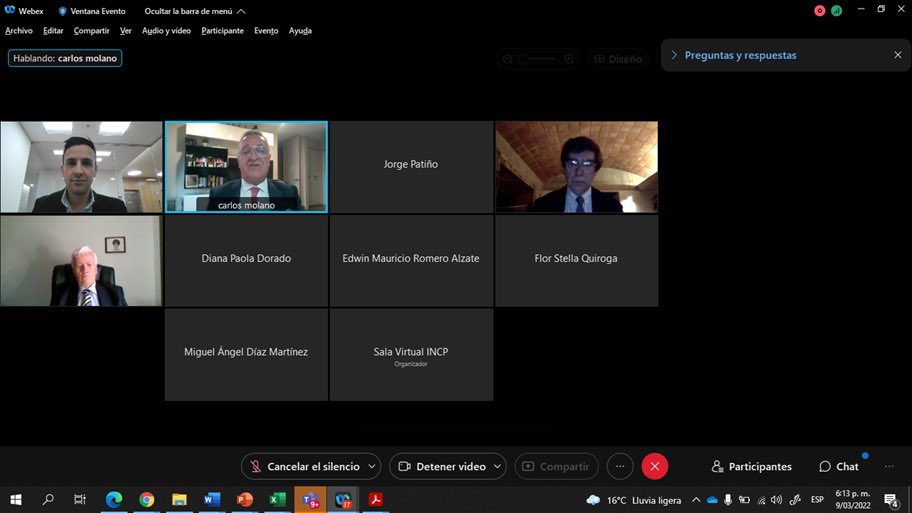Select Edwin Mauricio Romero Alzate tile

411,261
